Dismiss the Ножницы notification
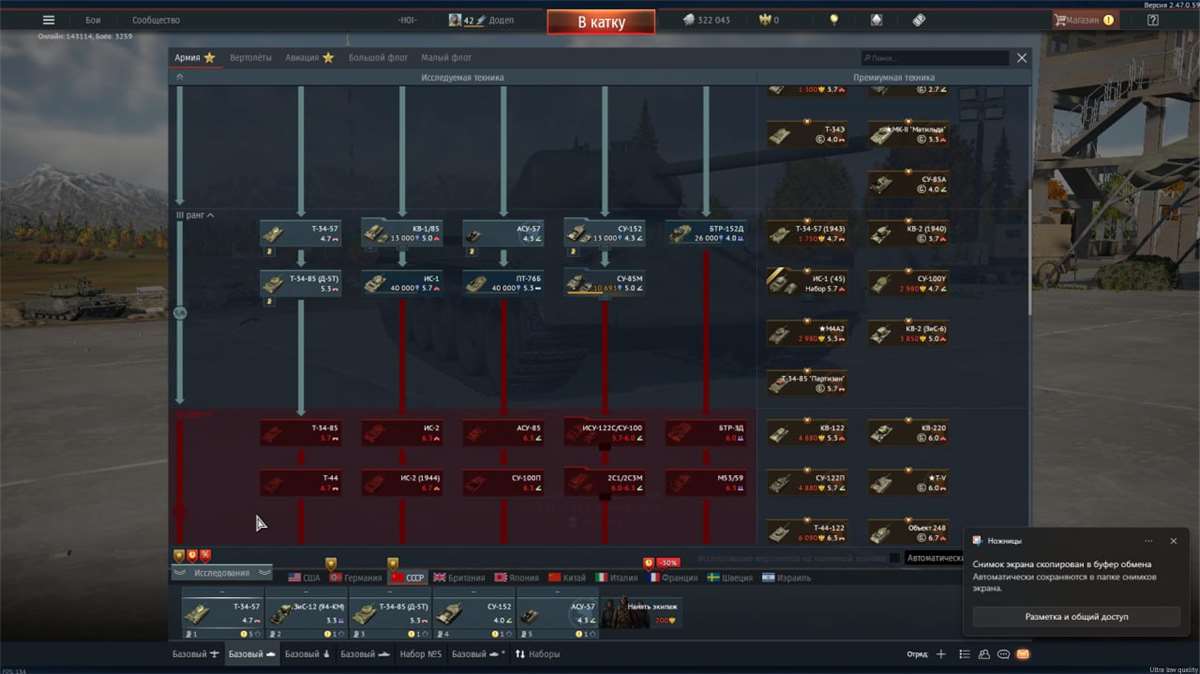 (x=1174, y=541)
